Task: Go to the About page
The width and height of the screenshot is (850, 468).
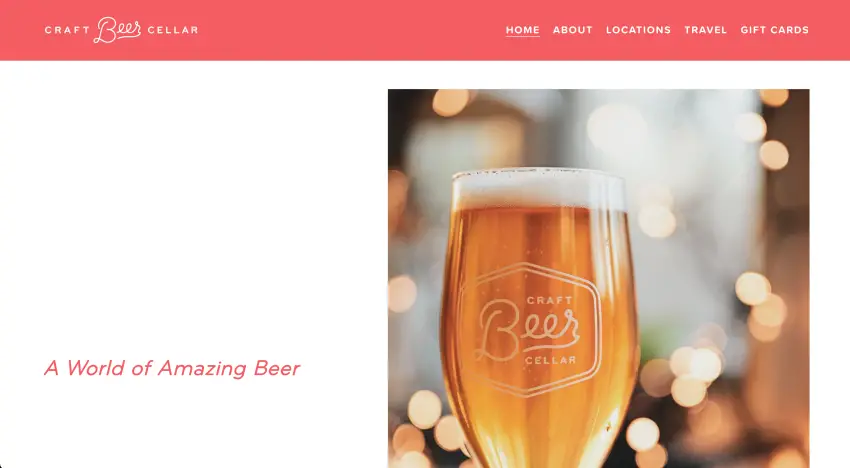Action: [x=572, y=30]
